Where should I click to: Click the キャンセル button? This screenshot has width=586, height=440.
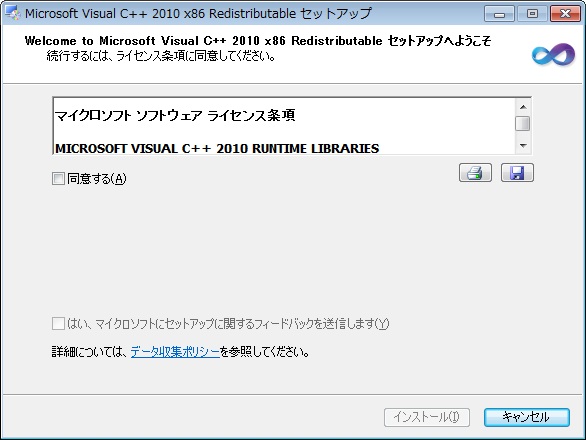[527, 417]
